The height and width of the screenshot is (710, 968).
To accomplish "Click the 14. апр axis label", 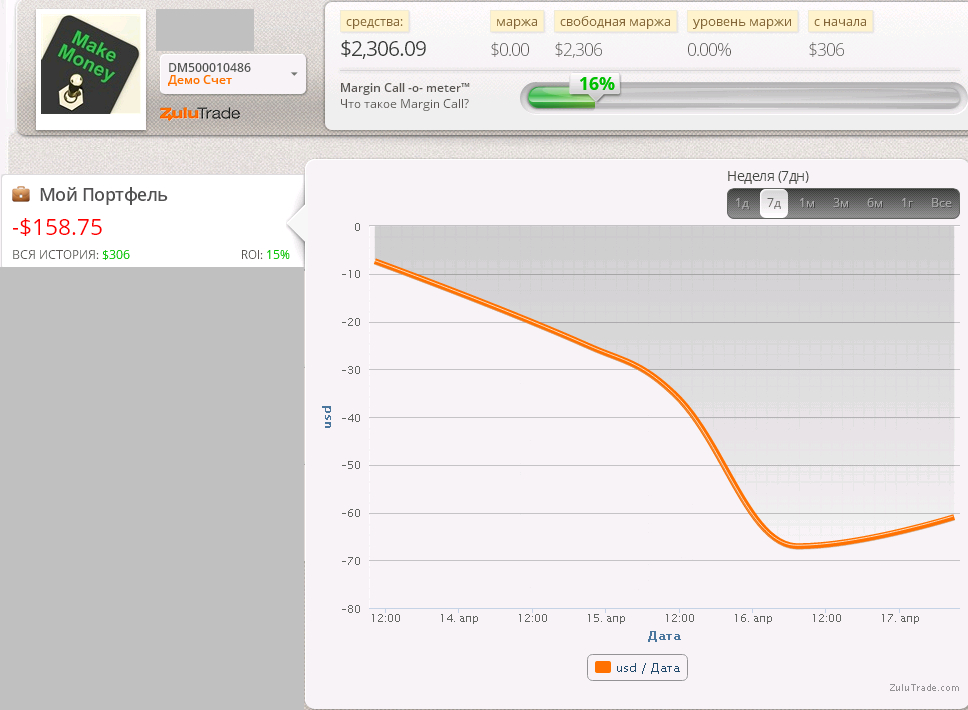I will 459,618.
